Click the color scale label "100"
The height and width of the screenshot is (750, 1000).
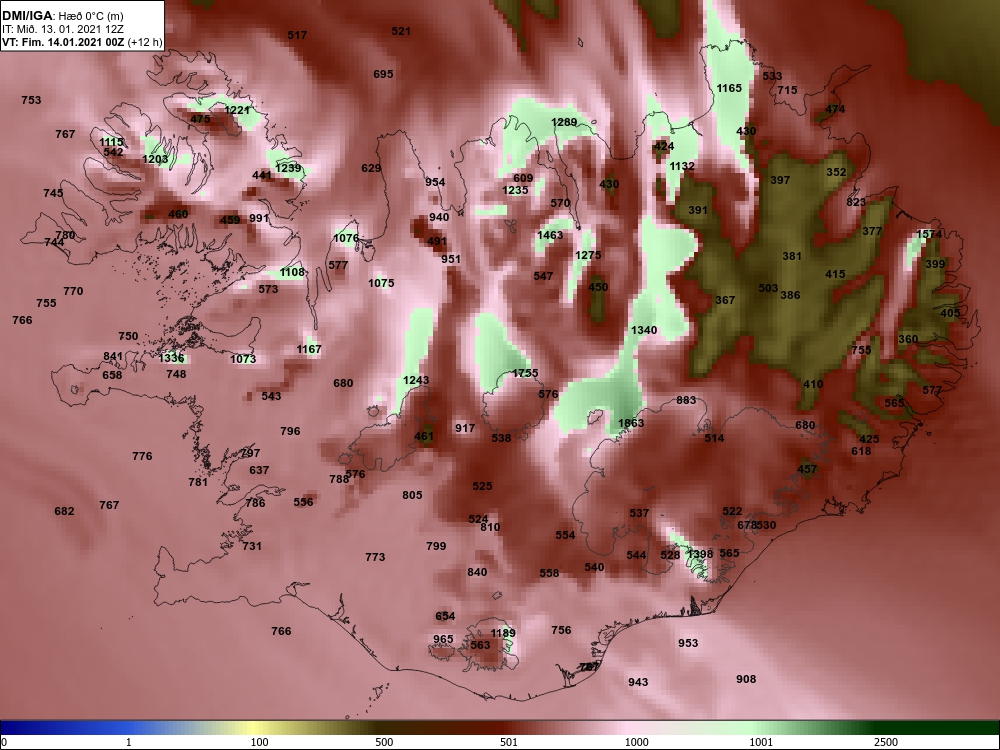pyautogui.click(x=259, y=742)
